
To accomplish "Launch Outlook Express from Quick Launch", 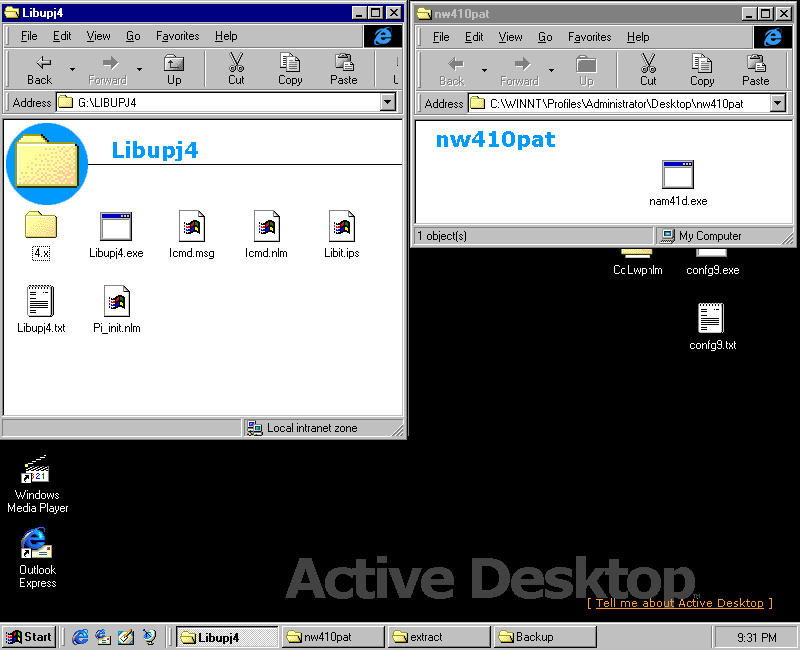I will (x=103, y=637).
